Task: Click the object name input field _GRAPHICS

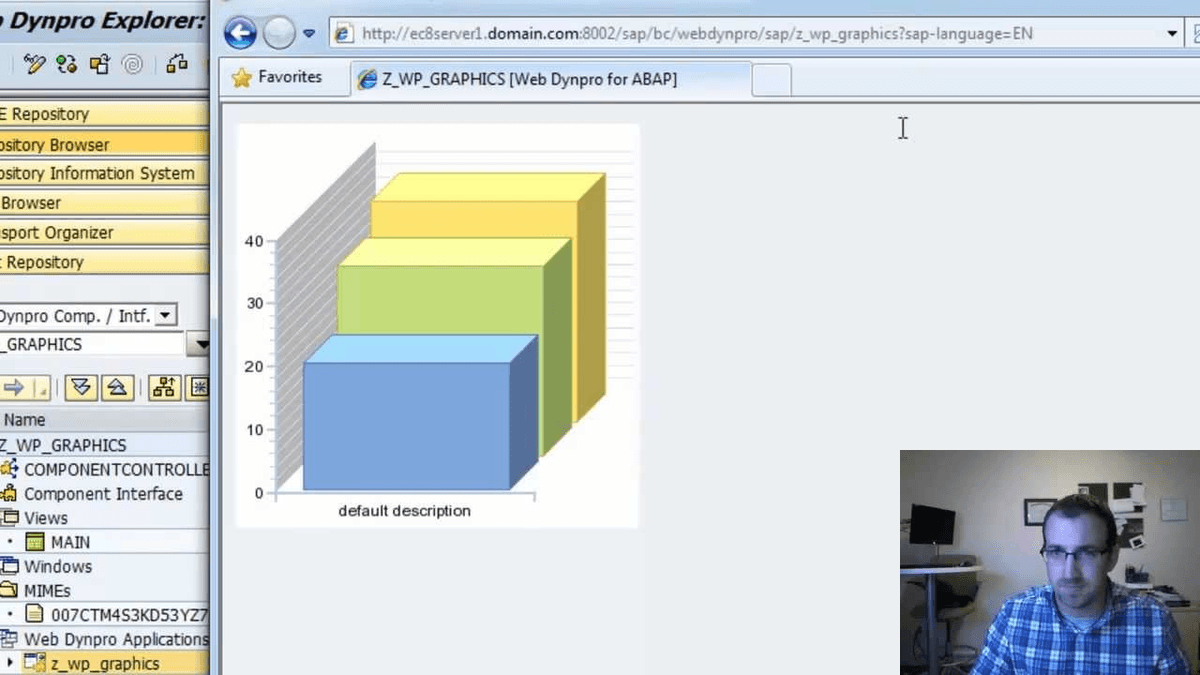Action: click(92, 344)
